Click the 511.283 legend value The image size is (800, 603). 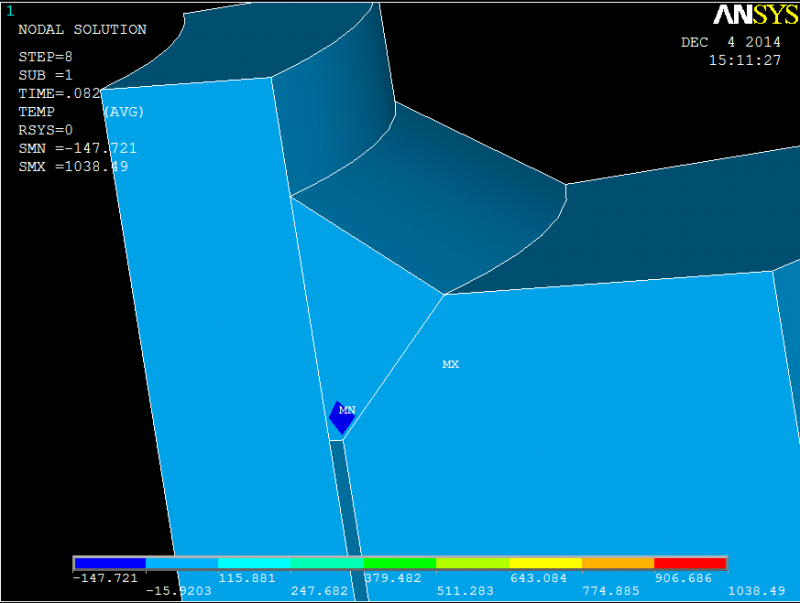click(x=465, y=591)
